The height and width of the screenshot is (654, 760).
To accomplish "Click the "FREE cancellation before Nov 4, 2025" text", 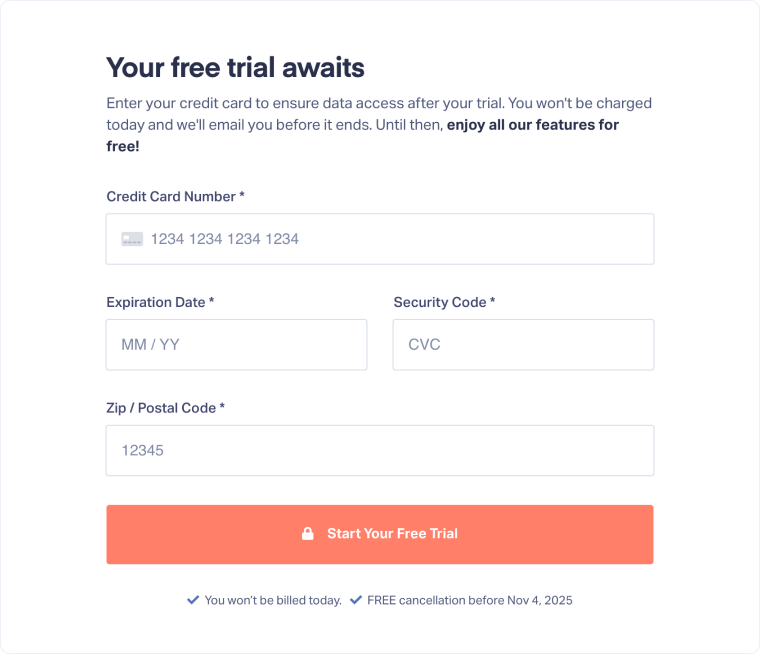I will 470,601.
